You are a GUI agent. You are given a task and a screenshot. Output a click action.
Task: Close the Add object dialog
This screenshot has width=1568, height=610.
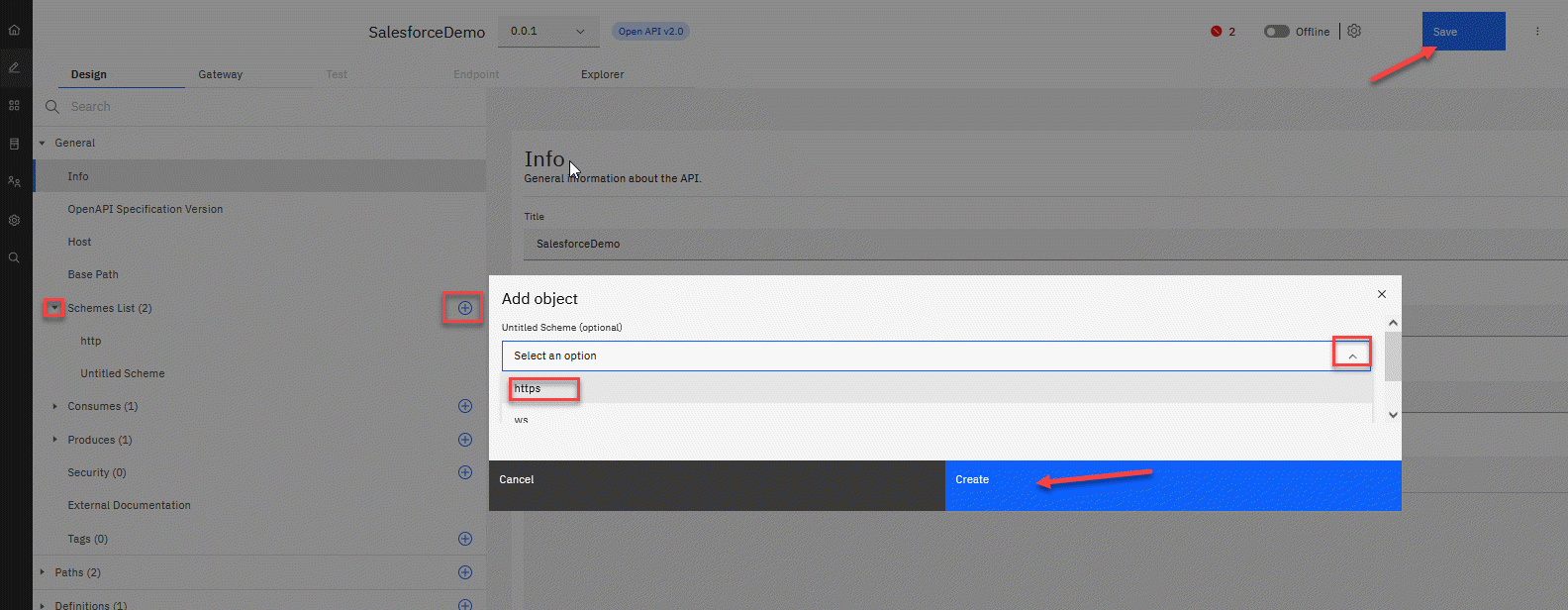1382,294
